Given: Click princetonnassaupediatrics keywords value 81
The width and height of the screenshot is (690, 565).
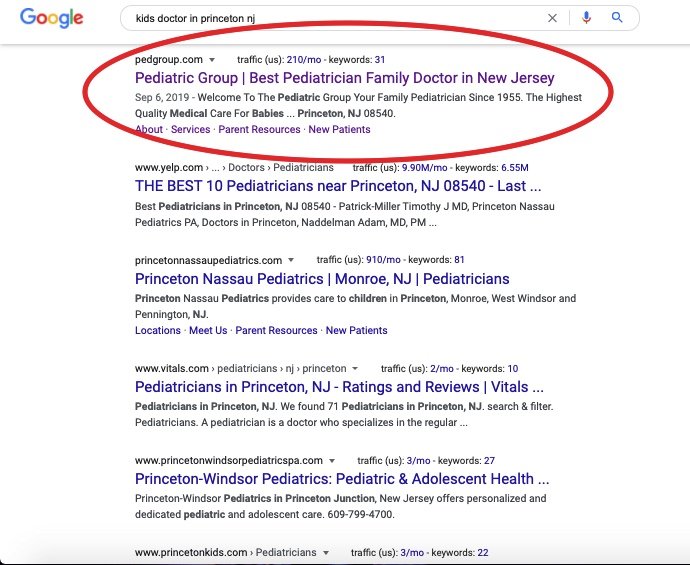Looking at the screenshot, I should tap(459, 260).
